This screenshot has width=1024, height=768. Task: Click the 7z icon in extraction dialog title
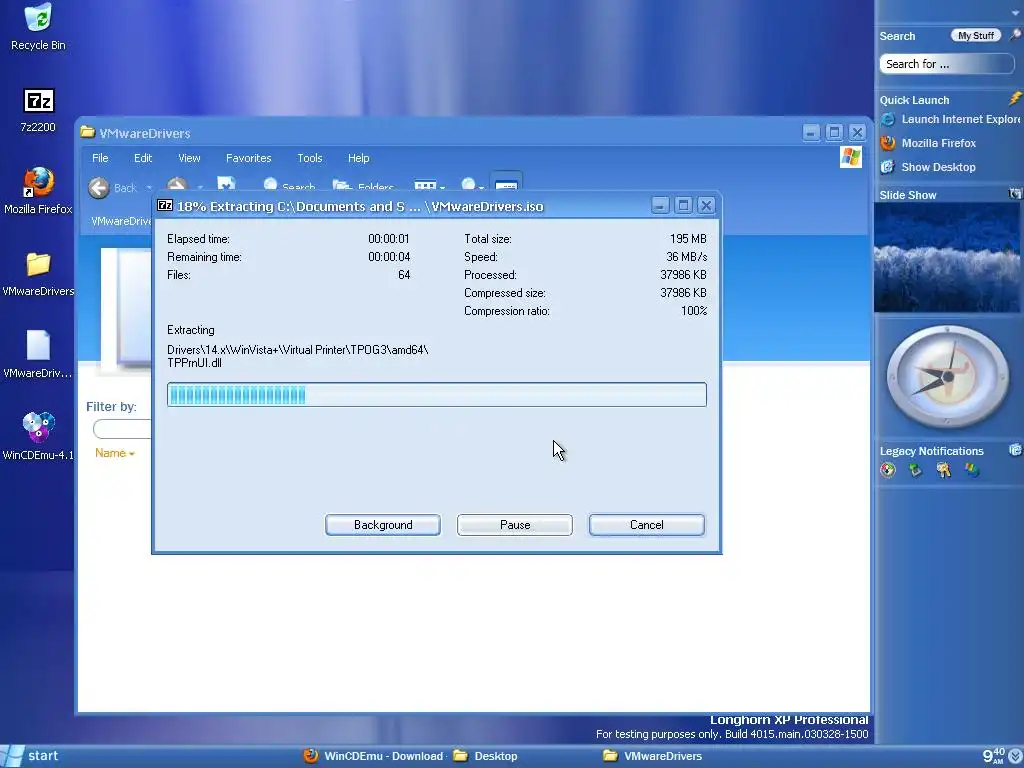[165, 206]
